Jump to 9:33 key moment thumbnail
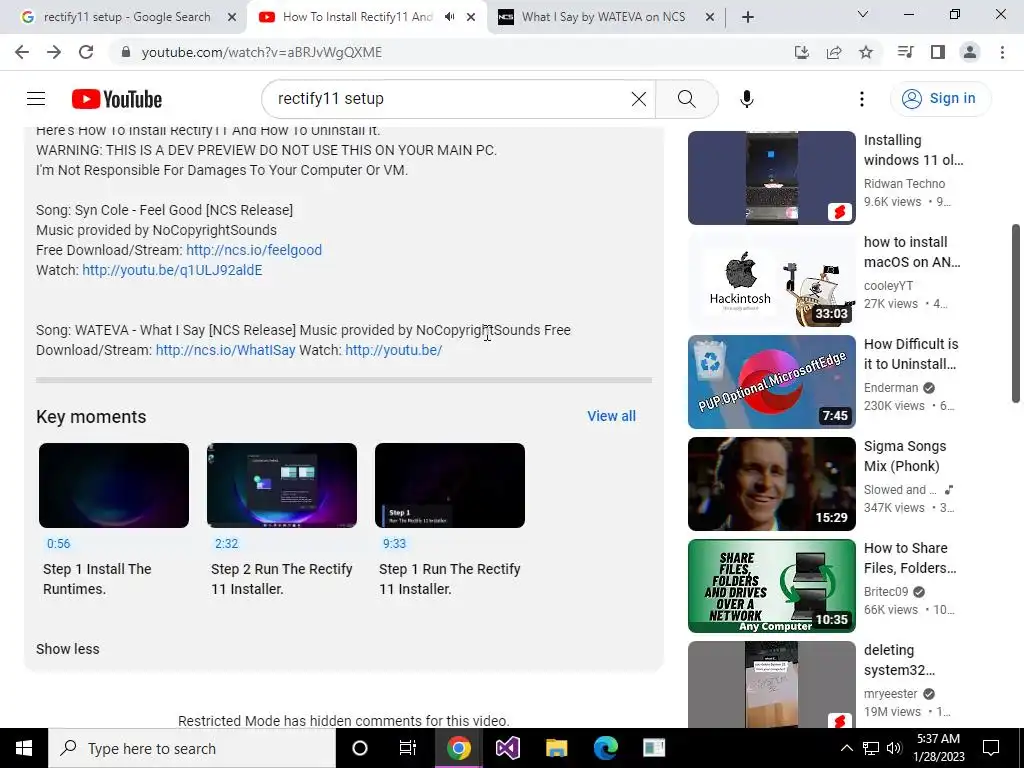This screenshot has width=1024, height=768. (x=449, y=485)
